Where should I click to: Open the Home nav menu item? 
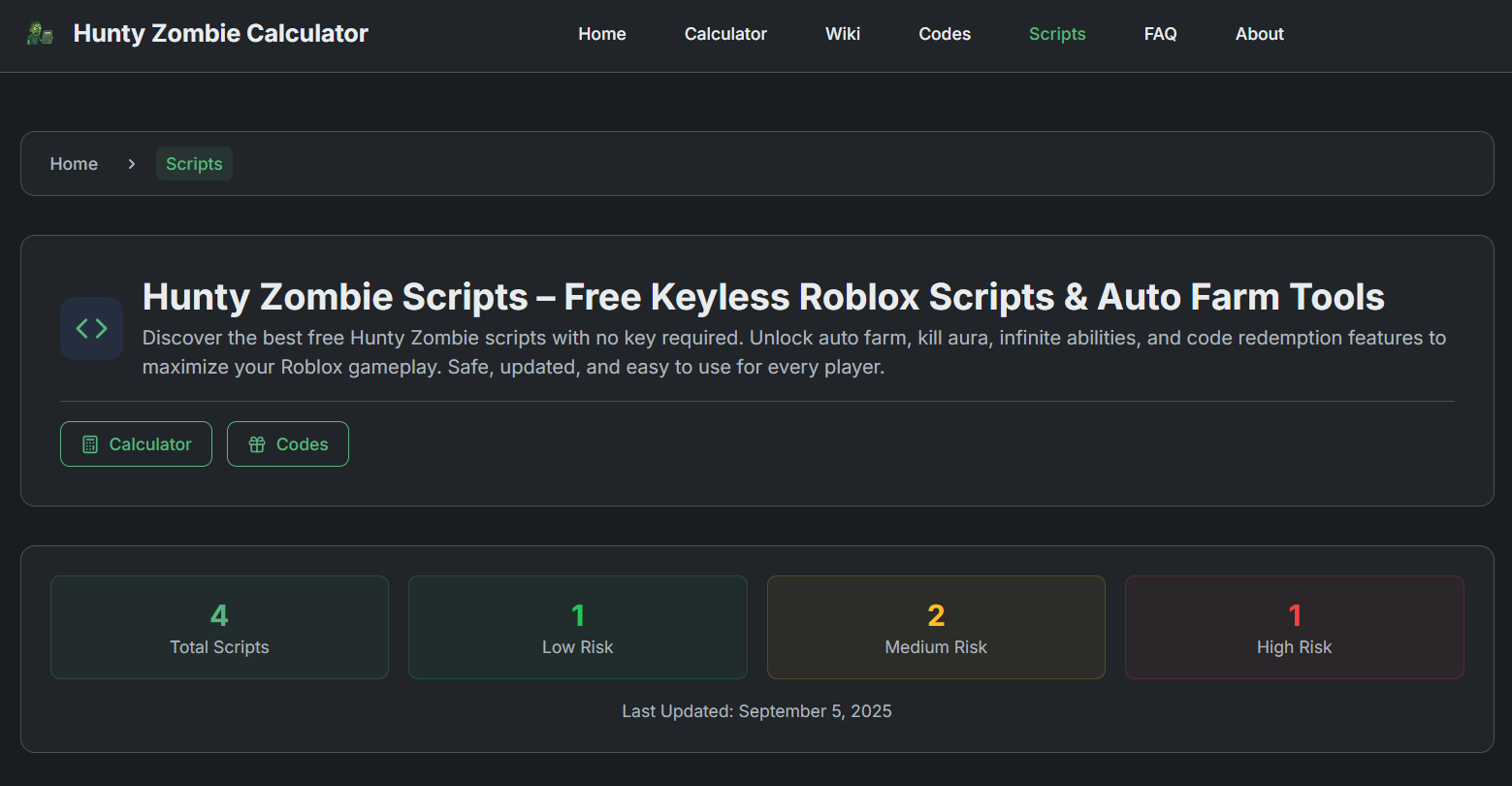[x=602, y=34]
